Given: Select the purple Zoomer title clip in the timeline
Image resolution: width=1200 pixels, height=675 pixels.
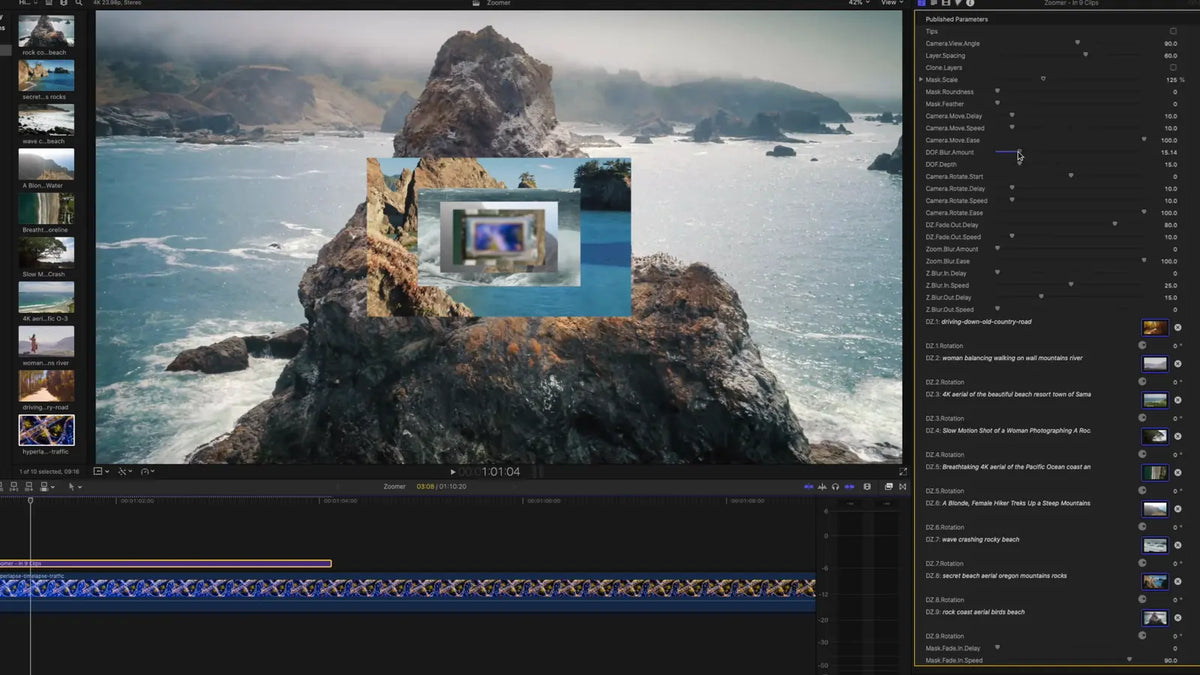Looking at the screenshot, I should (x=165, y=563).
